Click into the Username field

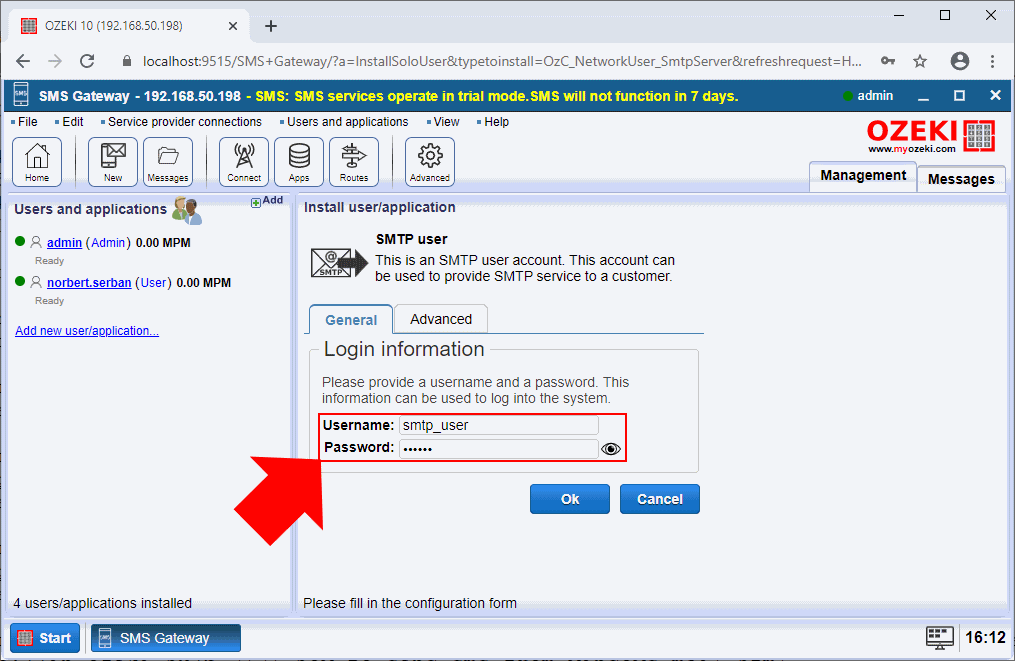(x=498, y=425)
